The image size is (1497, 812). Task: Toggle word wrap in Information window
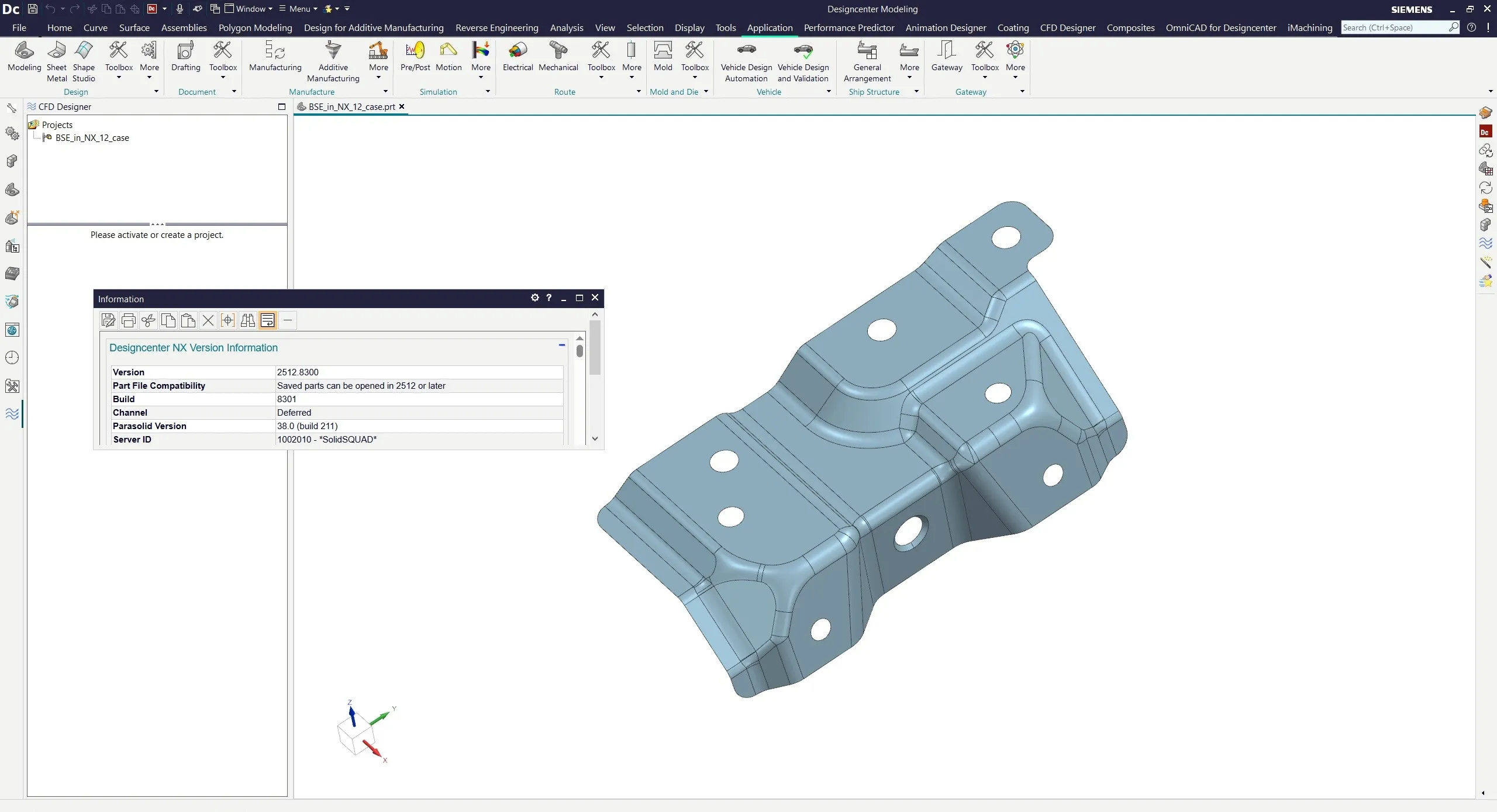267,320
